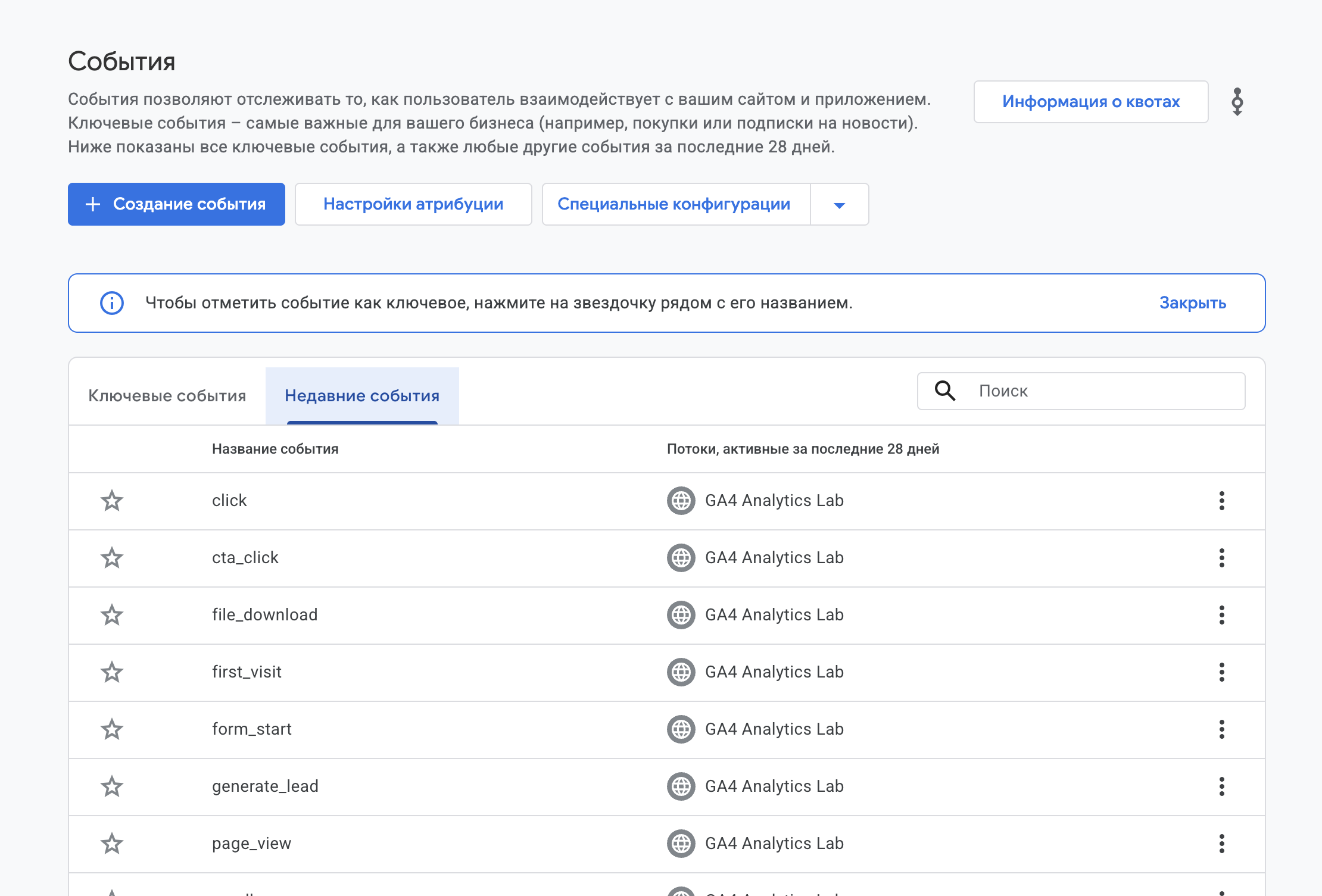
Task: Click the generate_lead event name
Action: click(266, 786)
